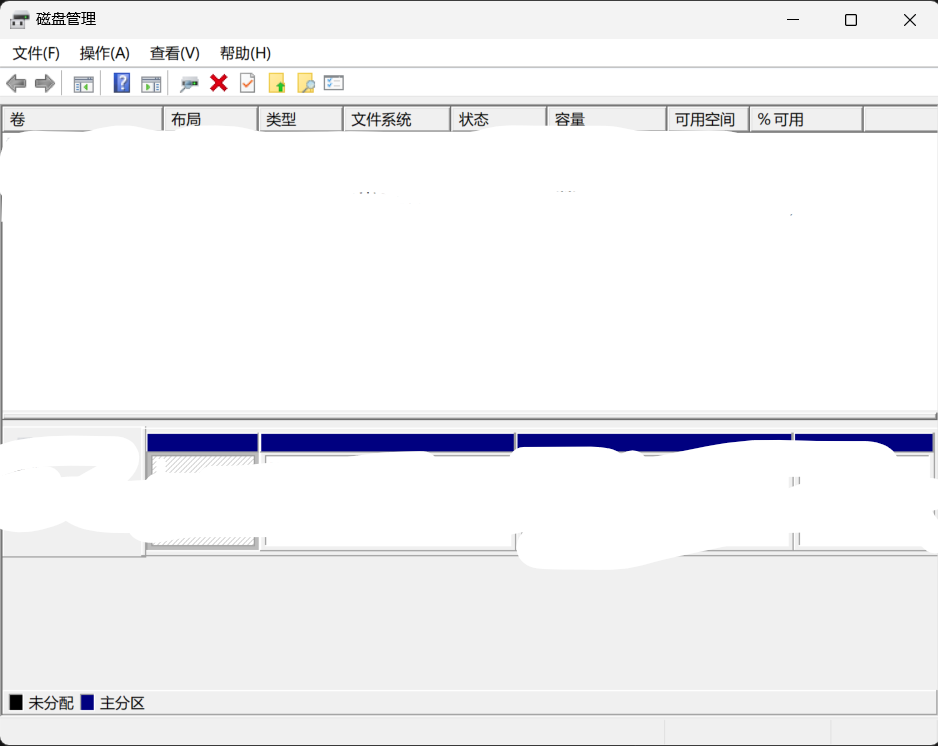938x746 pixels.
Task: Click the Forward navigation arrow
Action: [44, 83]
